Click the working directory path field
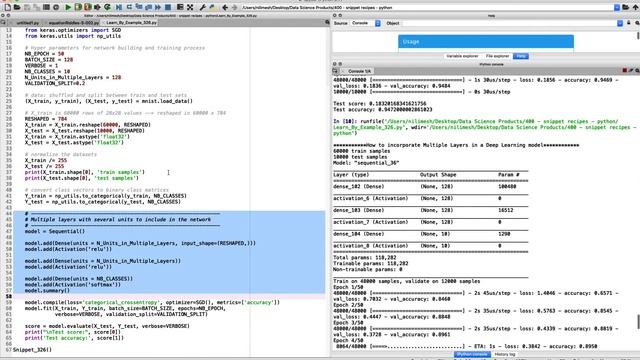Image resolution: width=640 pixels, height=360 pixels. tap(427, 7)
